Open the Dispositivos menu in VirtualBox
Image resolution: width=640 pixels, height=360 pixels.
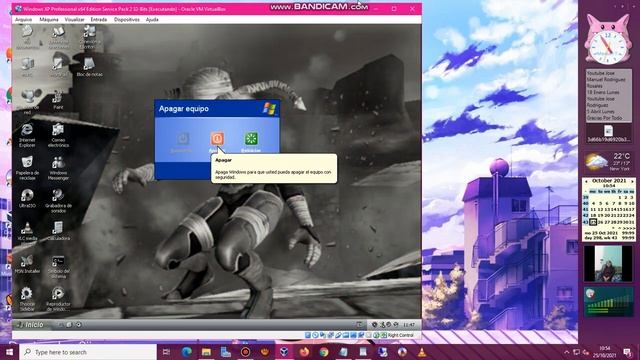pos(127,19)
